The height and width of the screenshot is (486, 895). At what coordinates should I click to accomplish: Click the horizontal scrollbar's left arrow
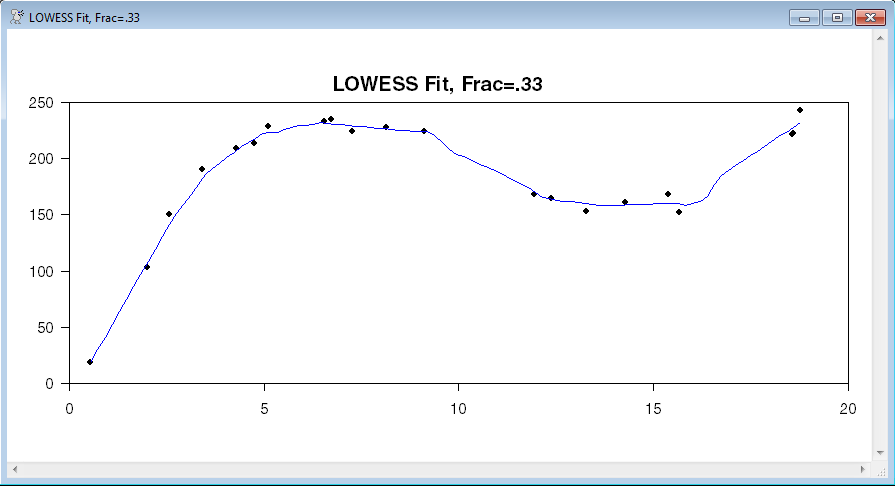tap(15, 469)
